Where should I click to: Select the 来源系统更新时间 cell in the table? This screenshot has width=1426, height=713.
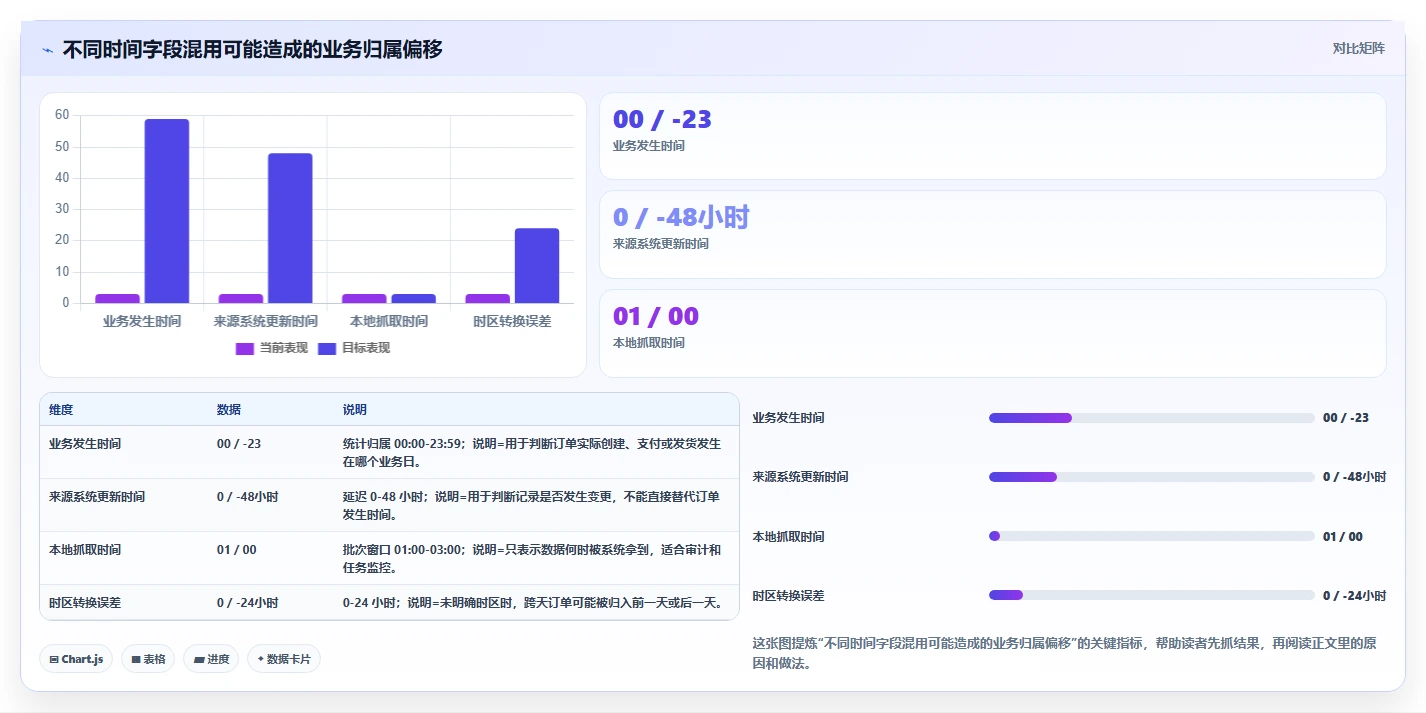coord(97,496)
